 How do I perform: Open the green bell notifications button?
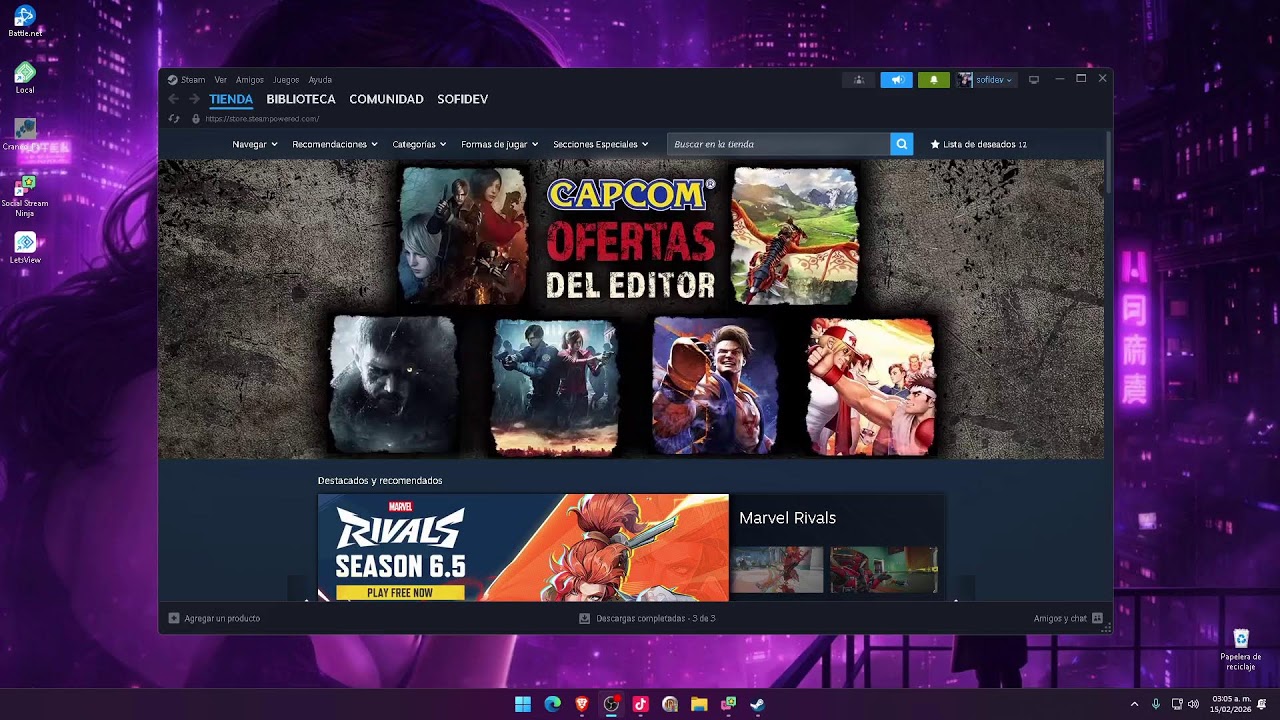[x=934, y=80]
